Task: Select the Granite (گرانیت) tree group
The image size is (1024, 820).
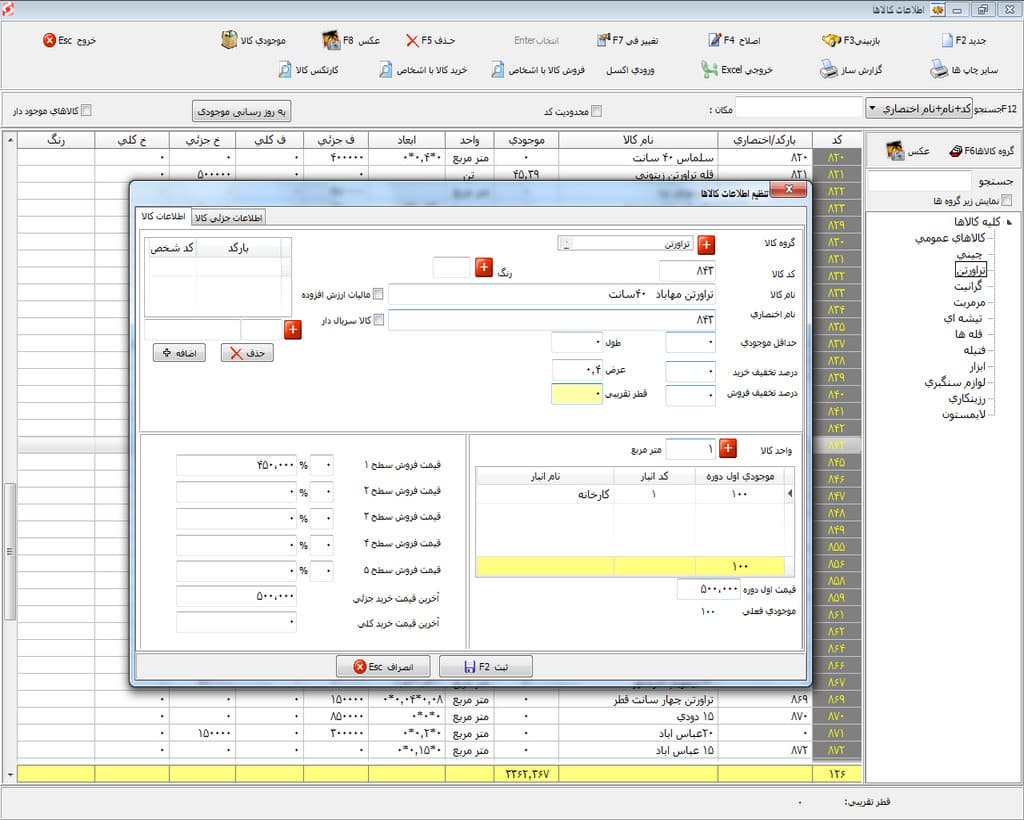Action: coord(968,286)
